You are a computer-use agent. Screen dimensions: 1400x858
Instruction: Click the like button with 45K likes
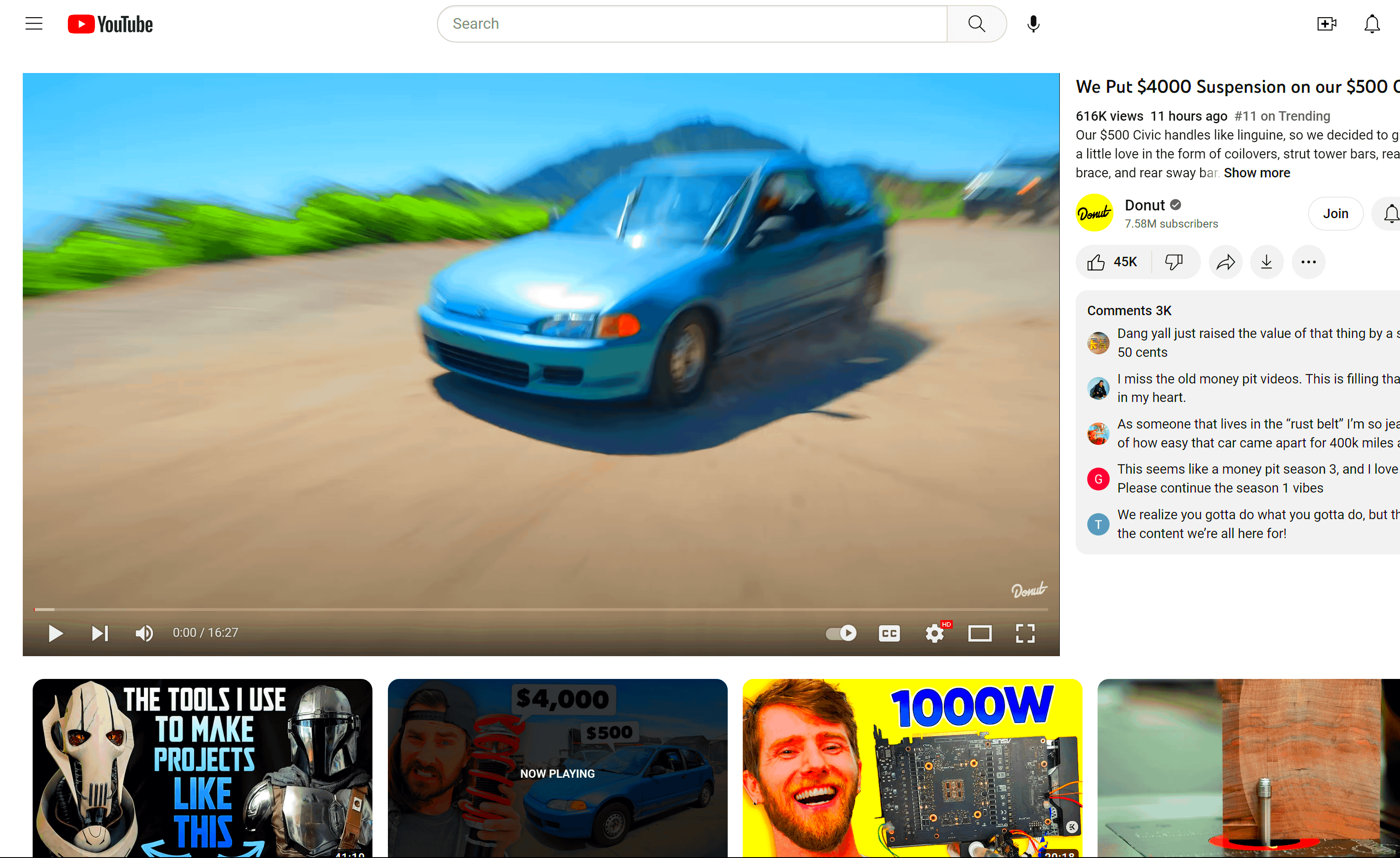(x=1111, y=262)
